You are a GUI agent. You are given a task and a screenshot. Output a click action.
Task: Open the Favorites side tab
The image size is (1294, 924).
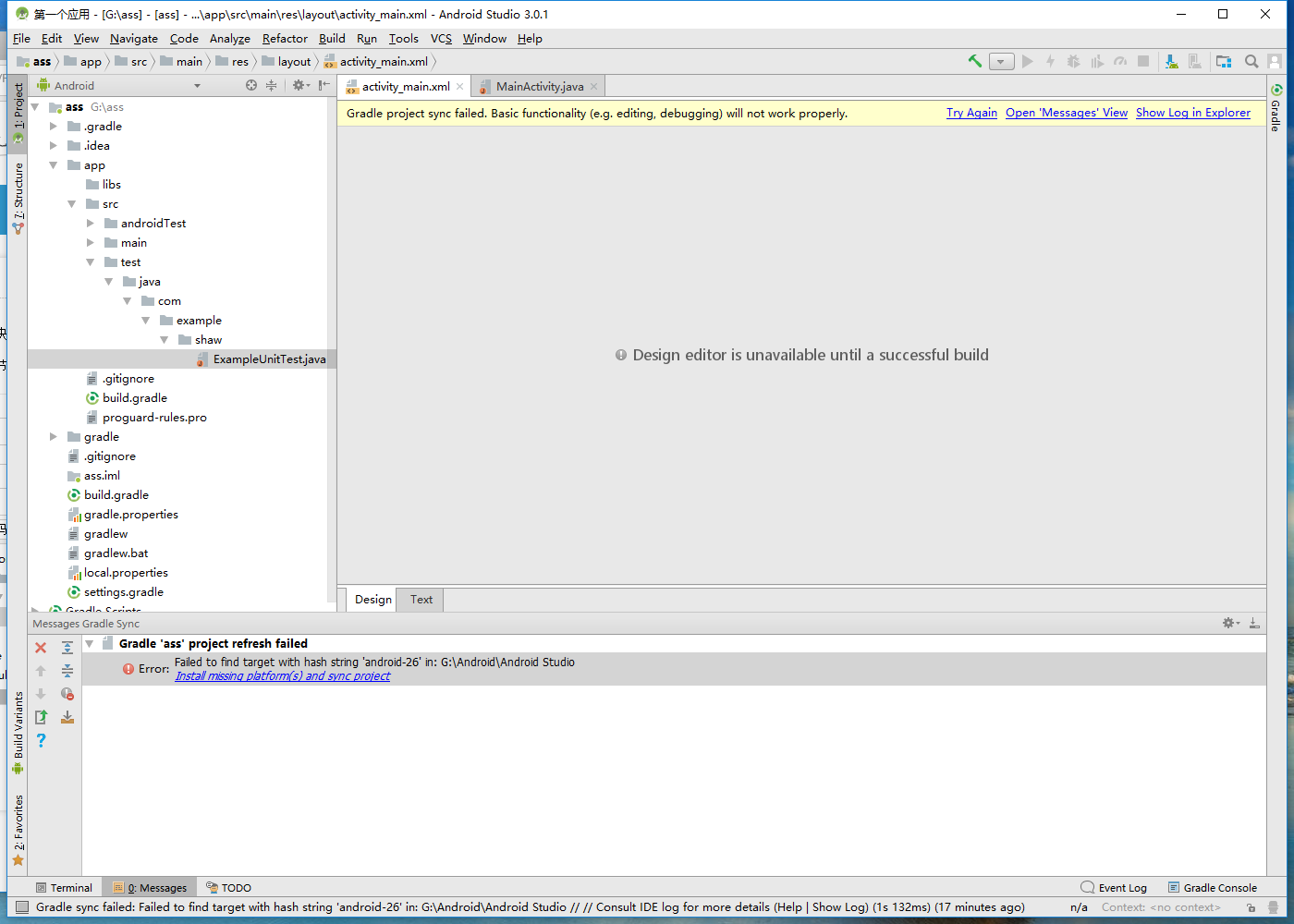(18, 831)
